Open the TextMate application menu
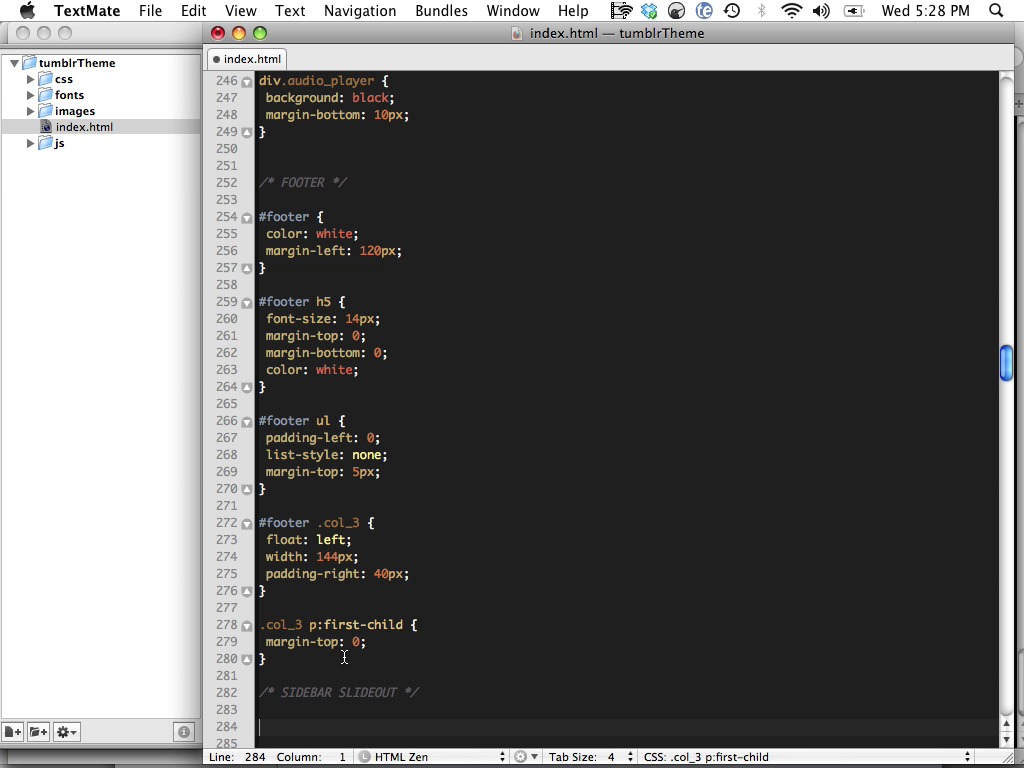Viewport: 1024px width, 768px height. [87, 10]
